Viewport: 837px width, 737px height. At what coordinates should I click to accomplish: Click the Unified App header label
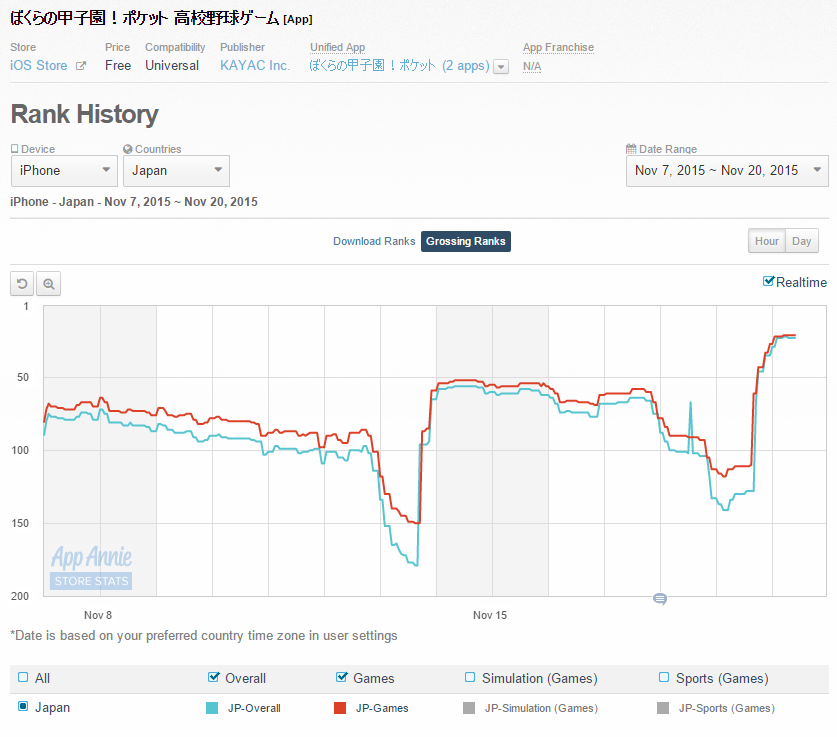(337, 47)
